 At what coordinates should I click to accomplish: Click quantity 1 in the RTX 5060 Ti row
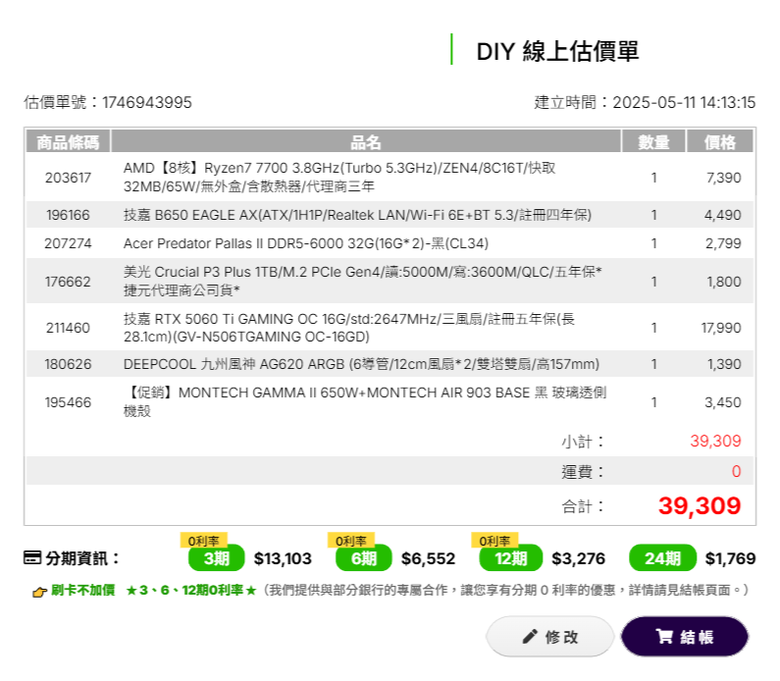coord(654,328)
